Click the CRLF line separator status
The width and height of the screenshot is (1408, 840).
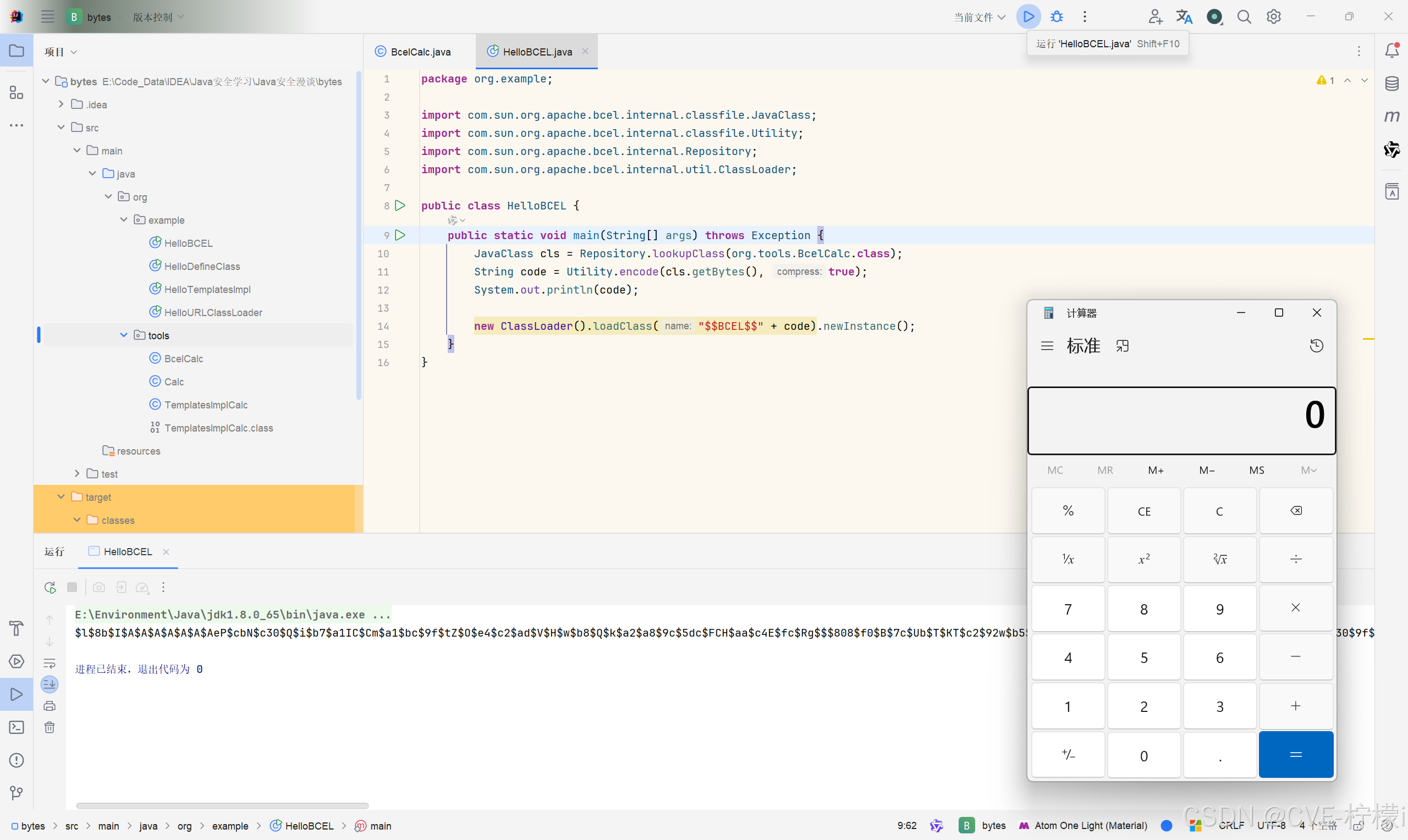[1231, 825]
